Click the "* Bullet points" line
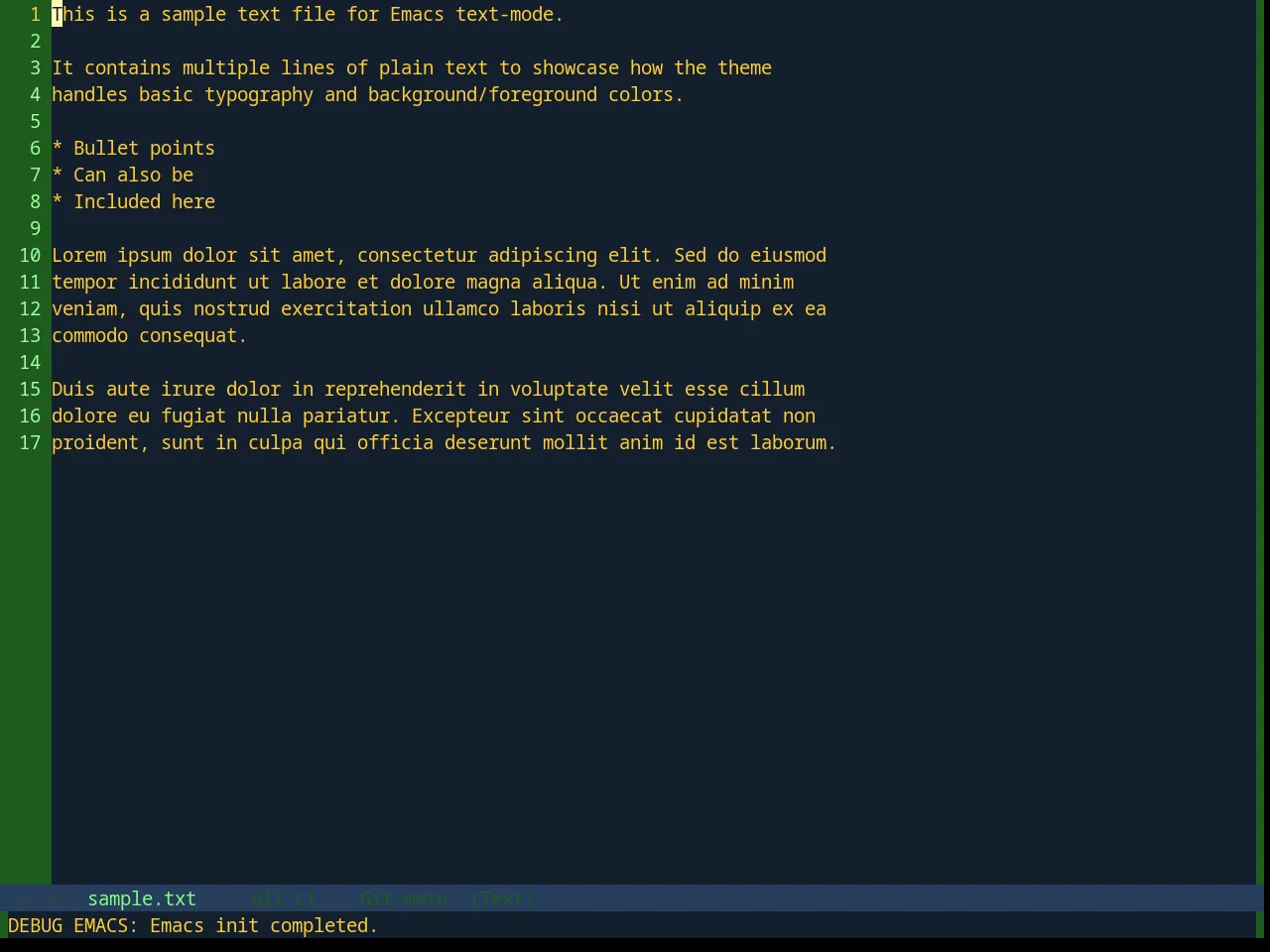Viewport: 1270px width, 952px height. pos(133,149)
